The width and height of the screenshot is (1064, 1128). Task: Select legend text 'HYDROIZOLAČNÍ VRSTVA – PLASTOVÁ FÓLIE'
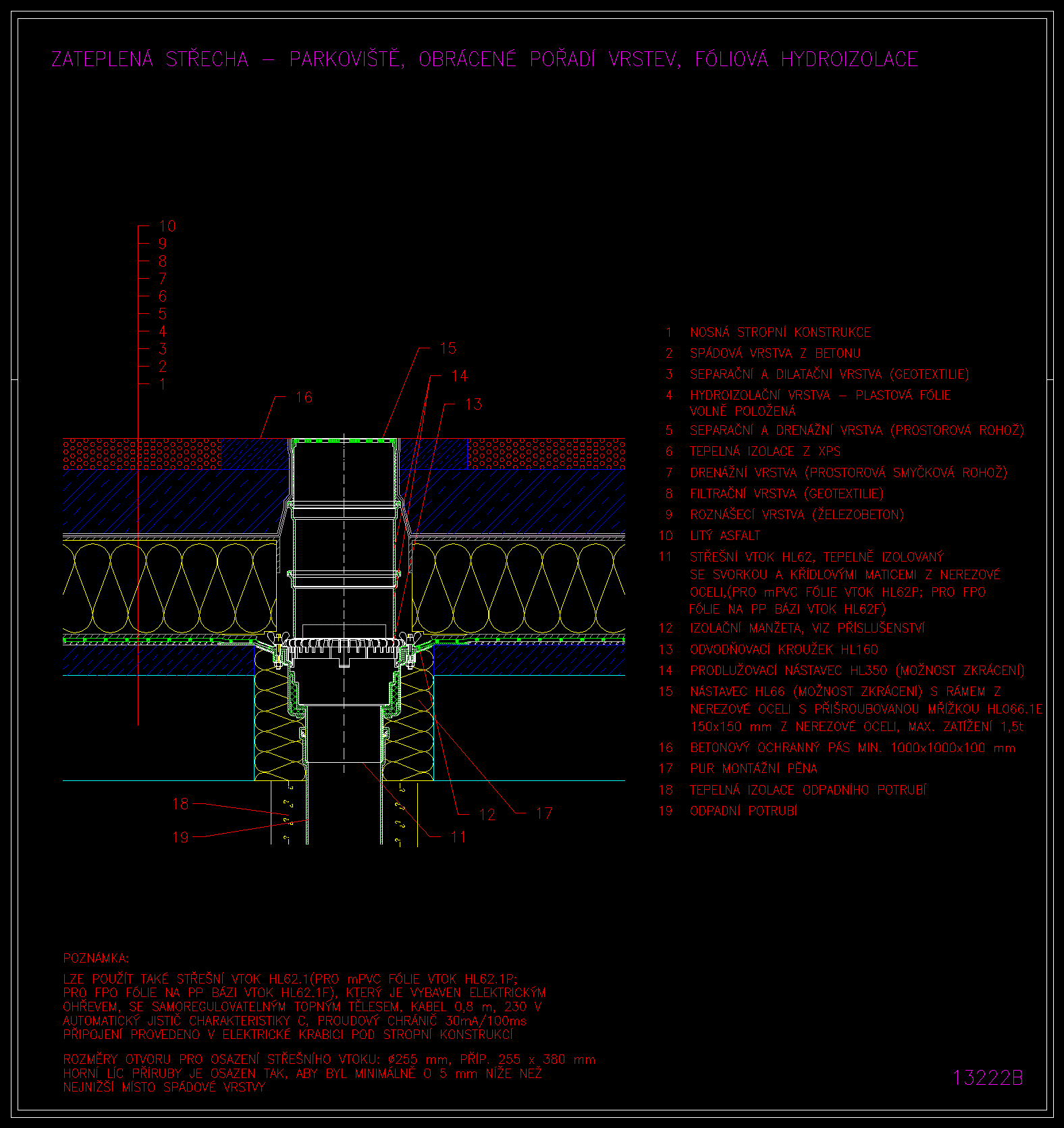[x=820, y=395]
